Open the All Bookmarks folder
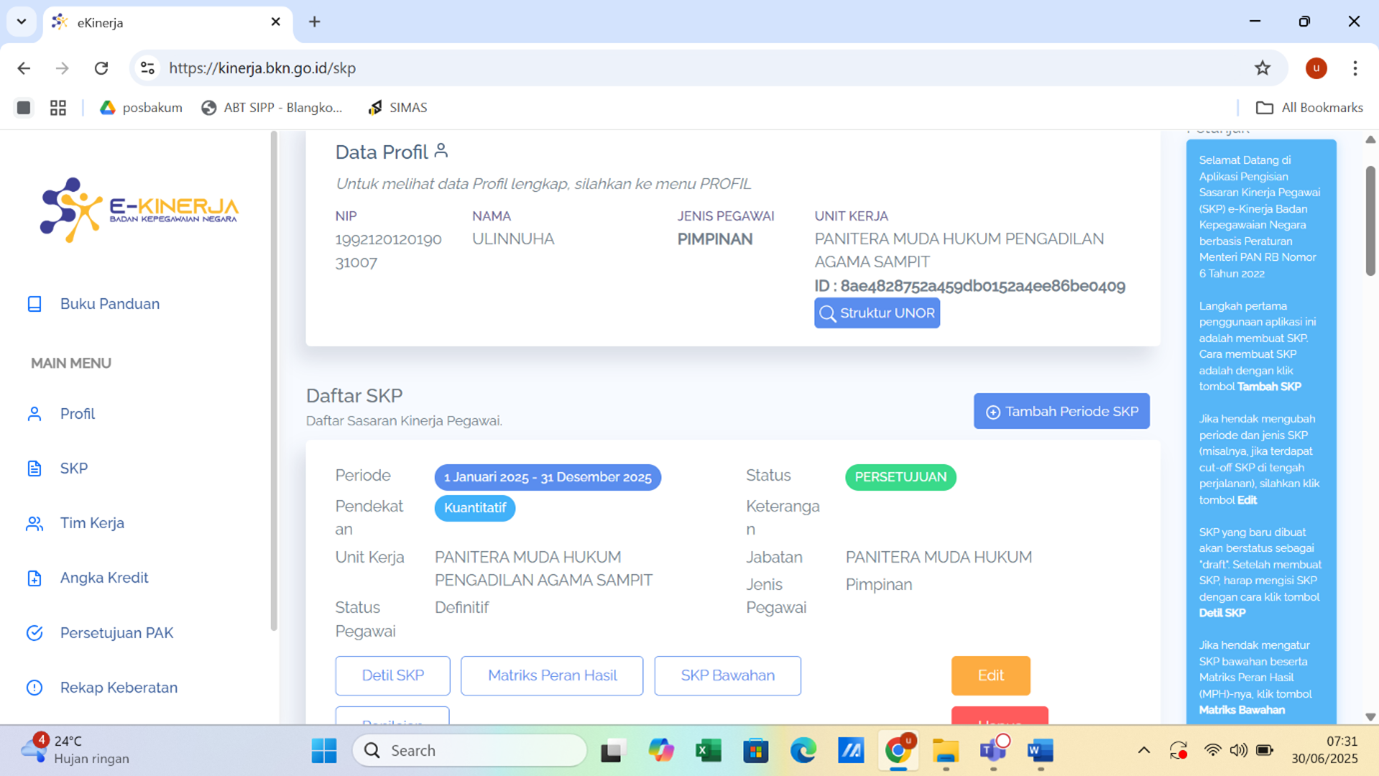1379x776 pixels. point(1309,108)
